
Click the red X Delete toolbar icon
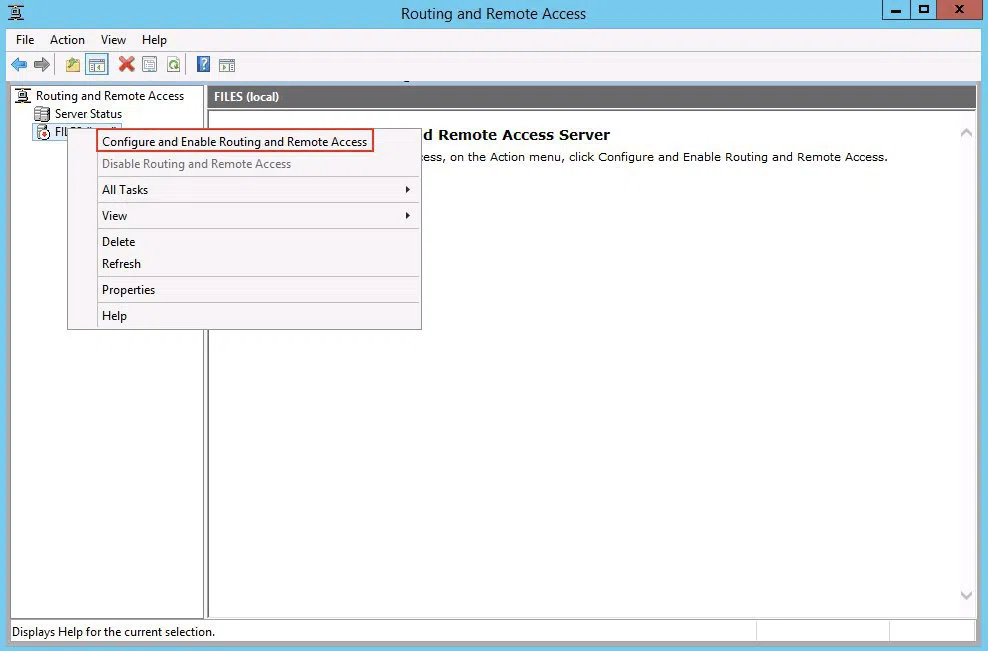pos(127,65)
